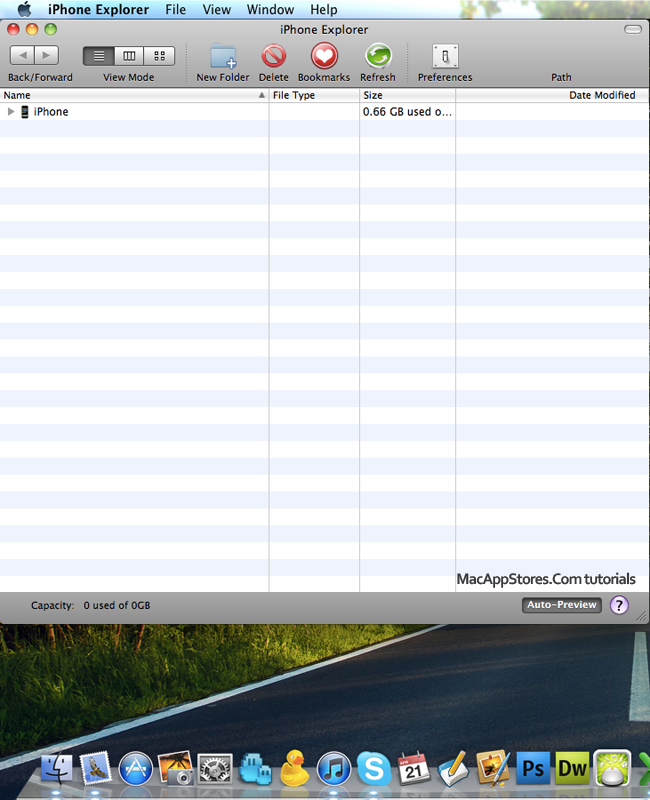The width and height of the screenshot is (650, 800).
Task: Open Photoshop from the Dock
Action: pyautogui.click(x=533, y=768)
